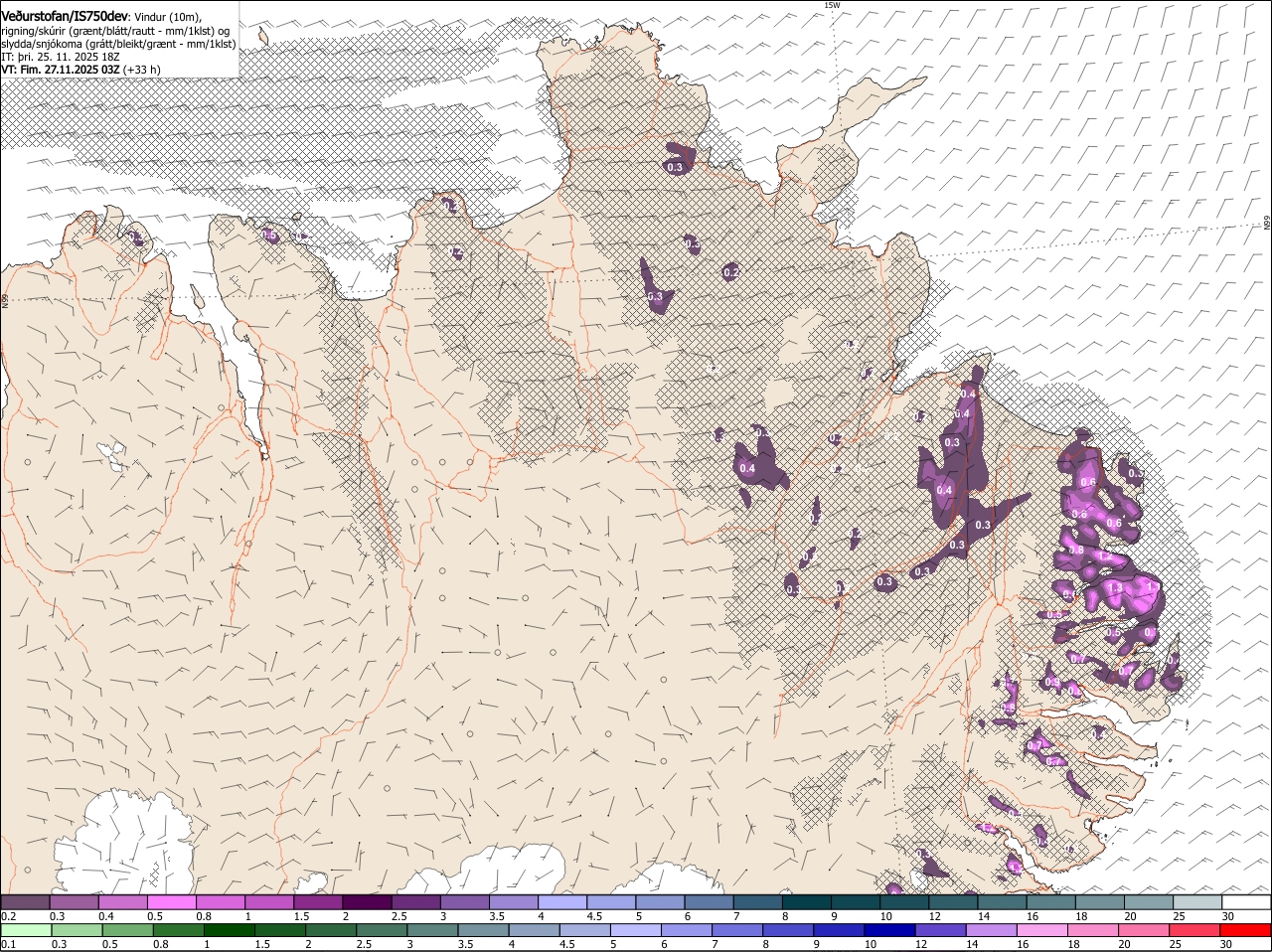Click the white upper legend swatch starting at 30

[x=1246, y=902]
